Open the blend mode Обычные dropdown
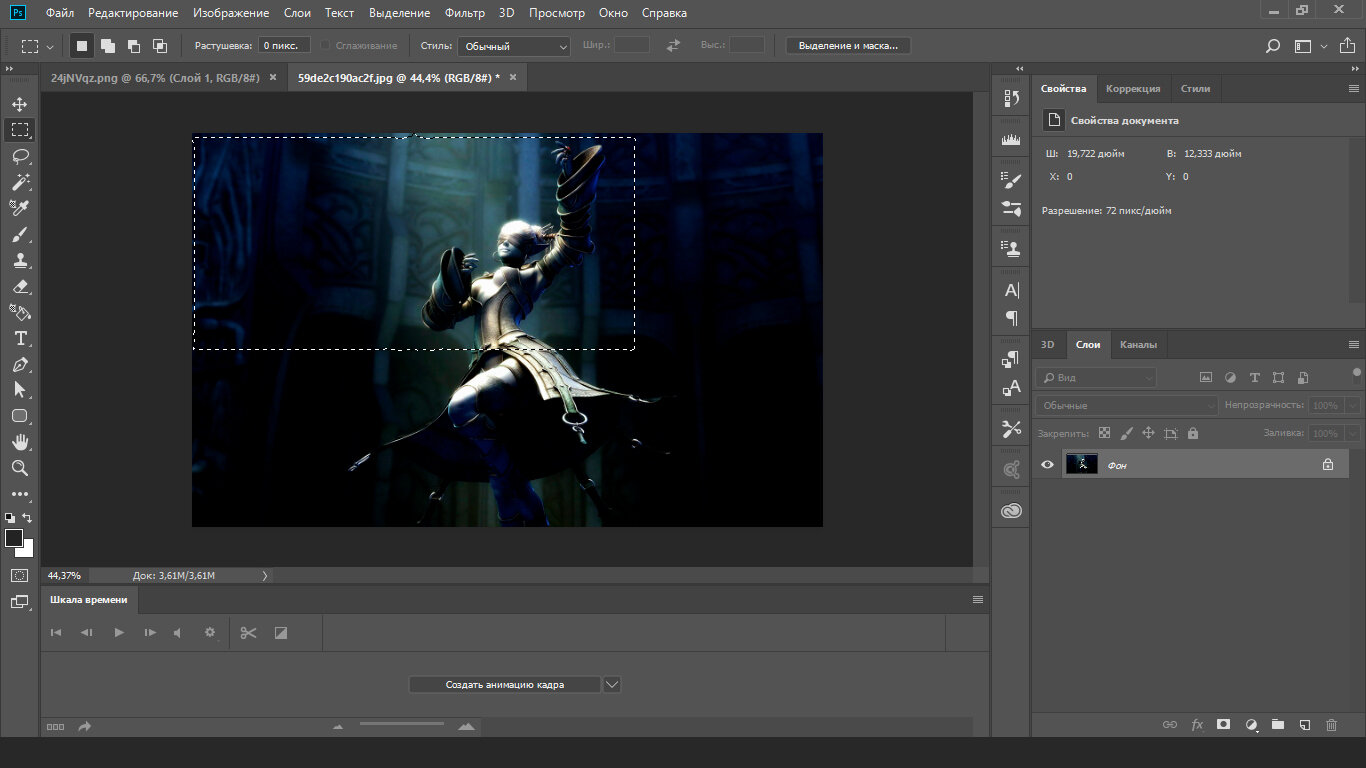1366x768 pixels. point(1127,405)
